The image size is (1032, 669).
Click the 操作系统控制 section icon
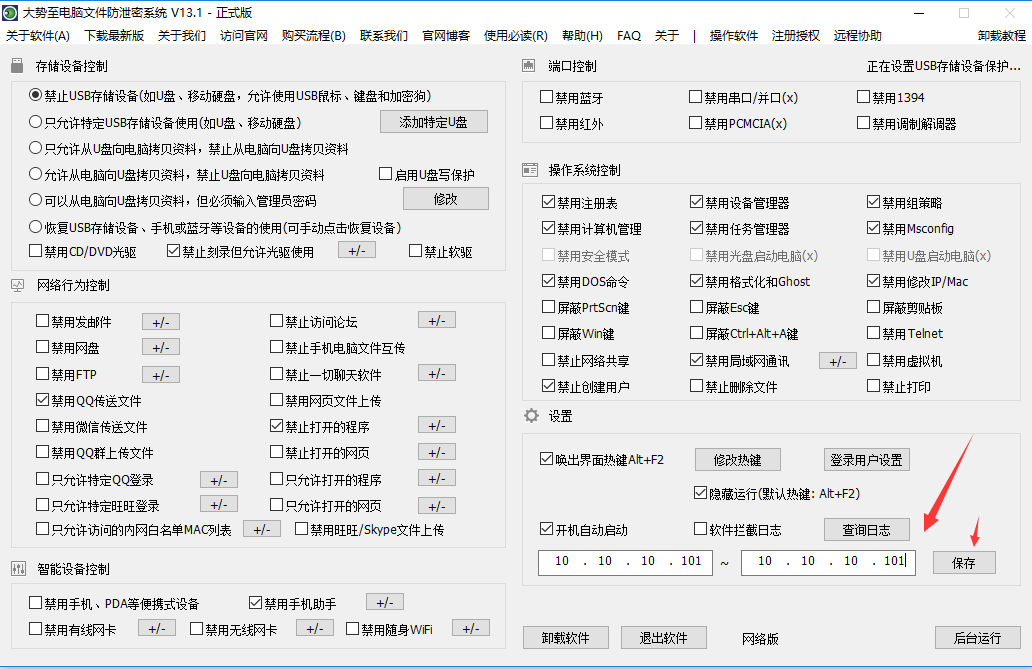point(530,170)
